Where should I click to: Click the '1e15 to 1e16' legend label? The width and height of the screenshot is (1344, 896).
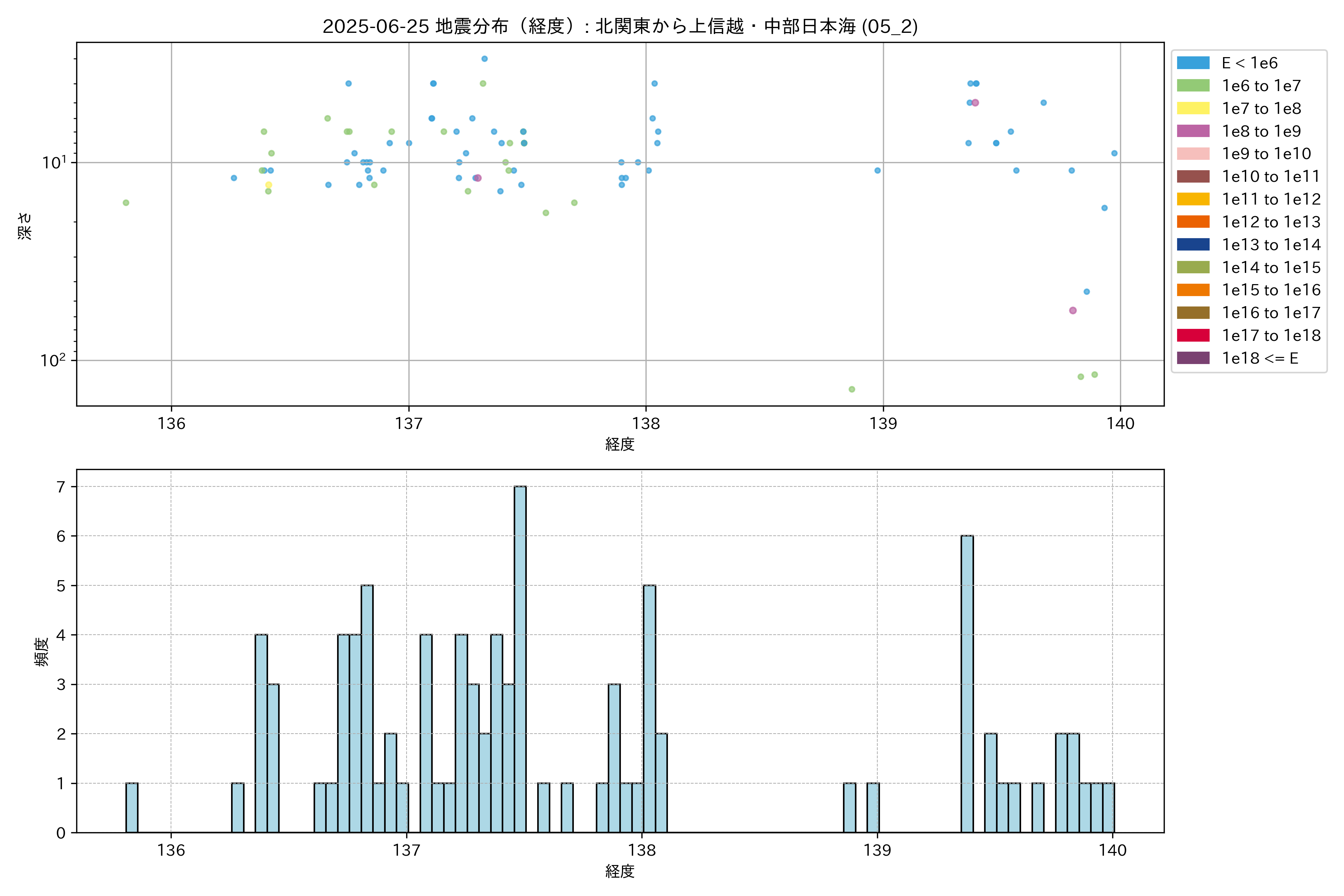[x=1271, y=290]
